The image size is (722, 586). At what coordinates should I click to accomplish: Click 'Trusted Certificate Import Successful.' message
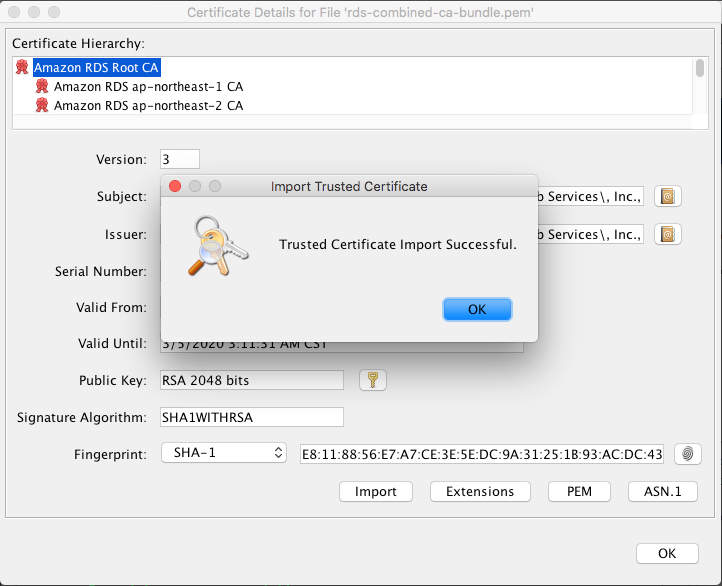click(x=398, y=244)
